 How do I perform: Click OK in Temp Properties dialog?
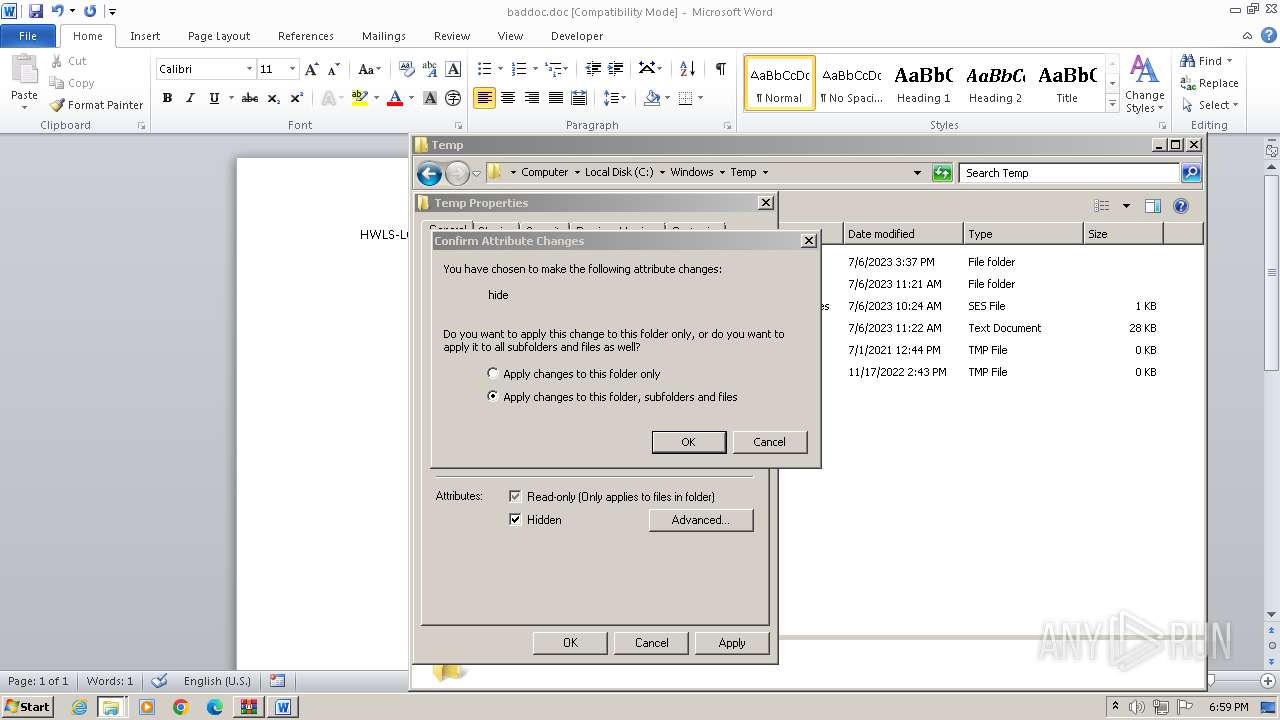pos(570,643)
